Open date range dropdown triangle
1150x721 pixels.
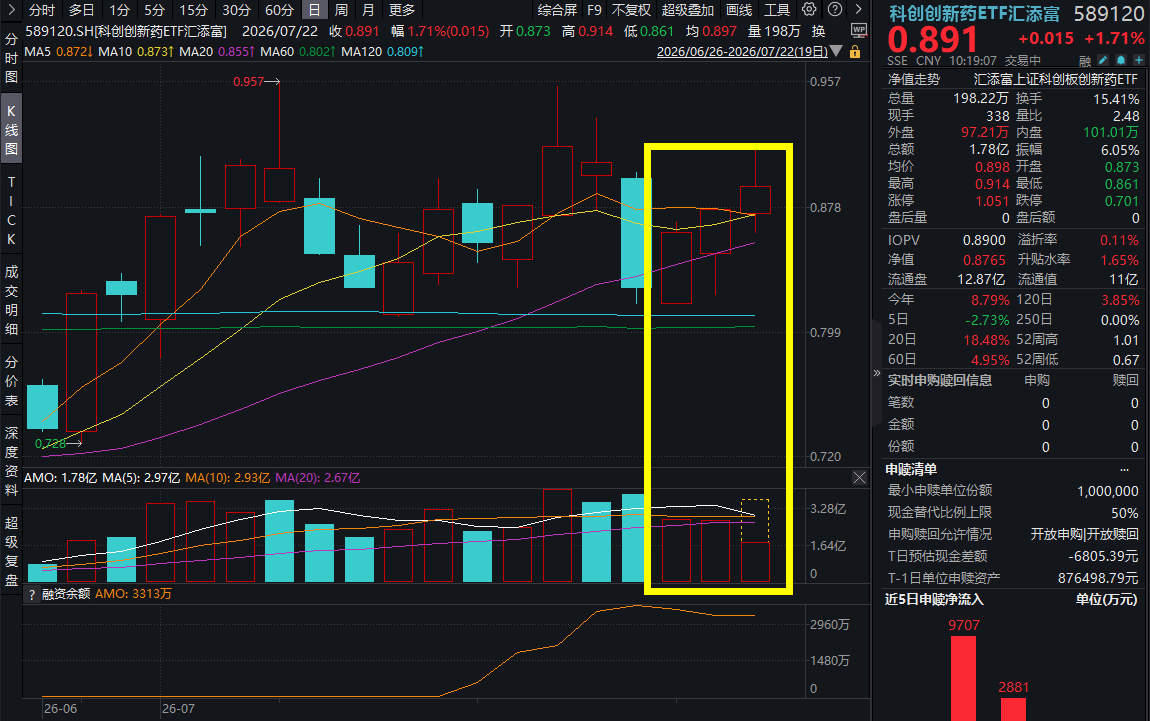click(x=836, y=51)
